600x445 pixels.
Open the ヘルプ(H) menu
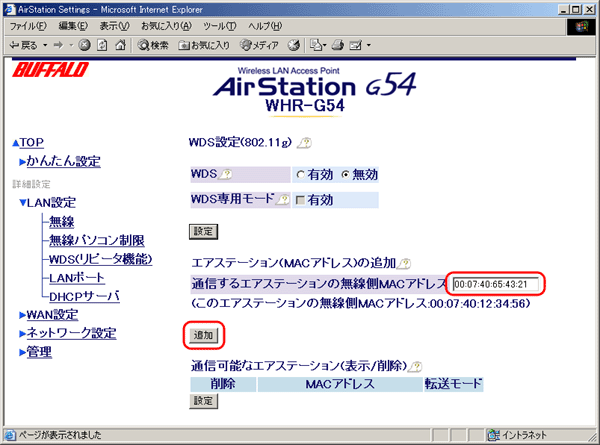265,26
